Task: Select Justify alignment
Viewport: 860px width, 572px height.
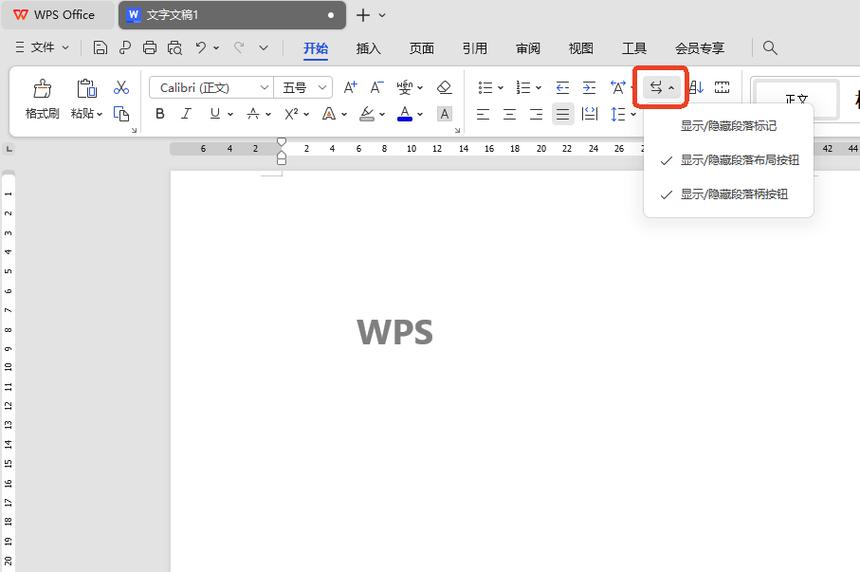Action: 563,114
